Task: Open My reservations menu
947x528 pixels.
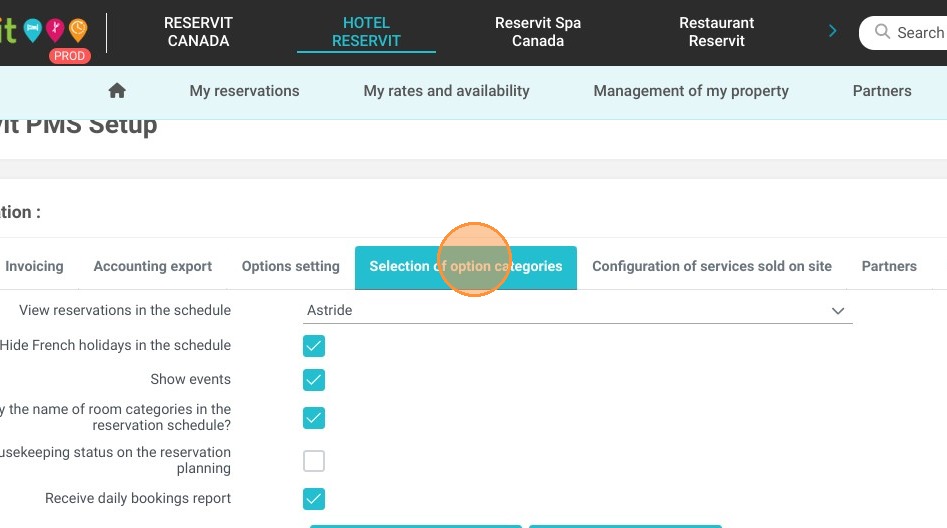Action: tap(244, 91)
